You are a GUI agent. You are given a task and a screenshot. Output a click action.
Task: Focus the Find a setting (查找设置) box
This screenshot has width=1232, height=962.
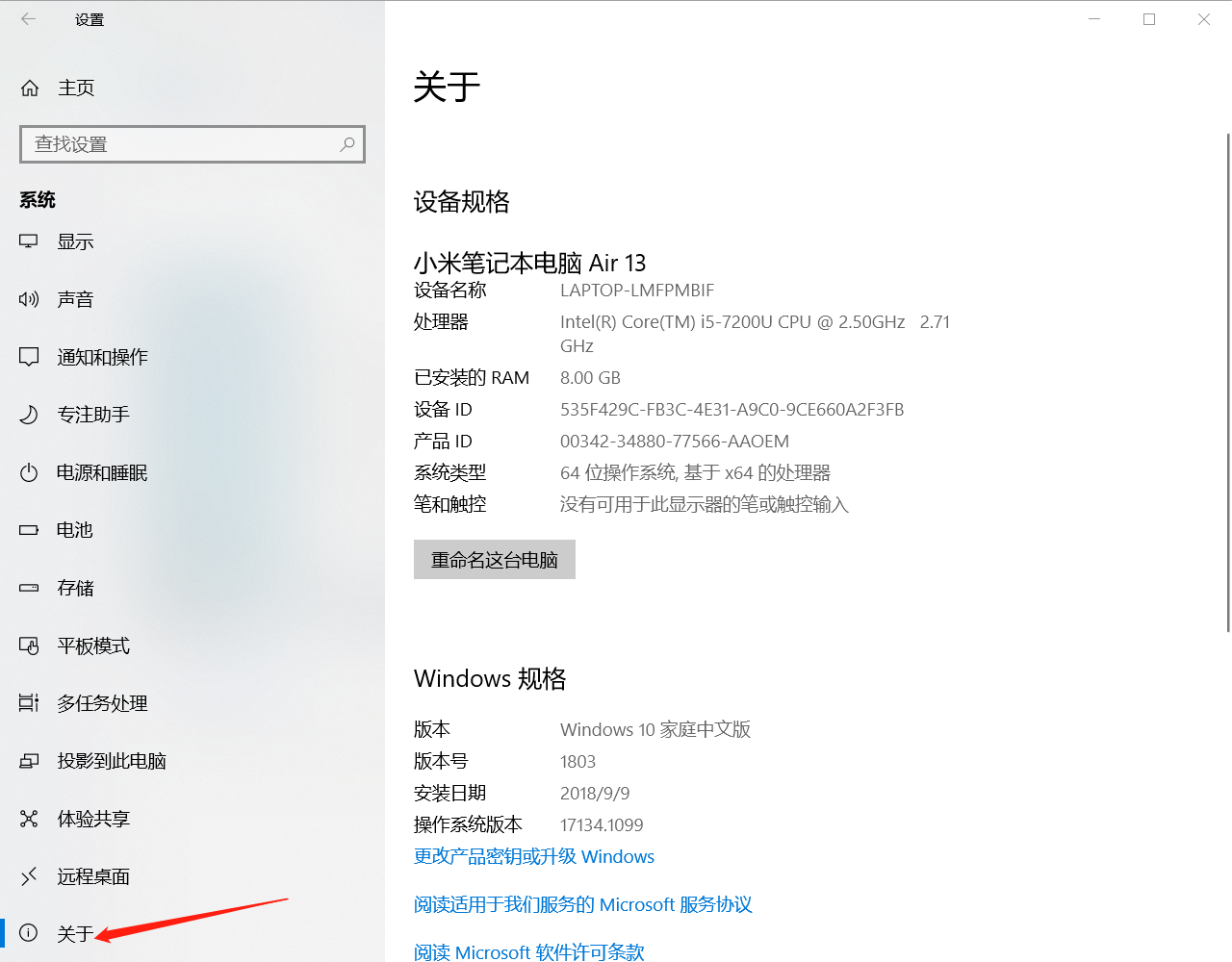pyautogui.click(x=183, y=144)
